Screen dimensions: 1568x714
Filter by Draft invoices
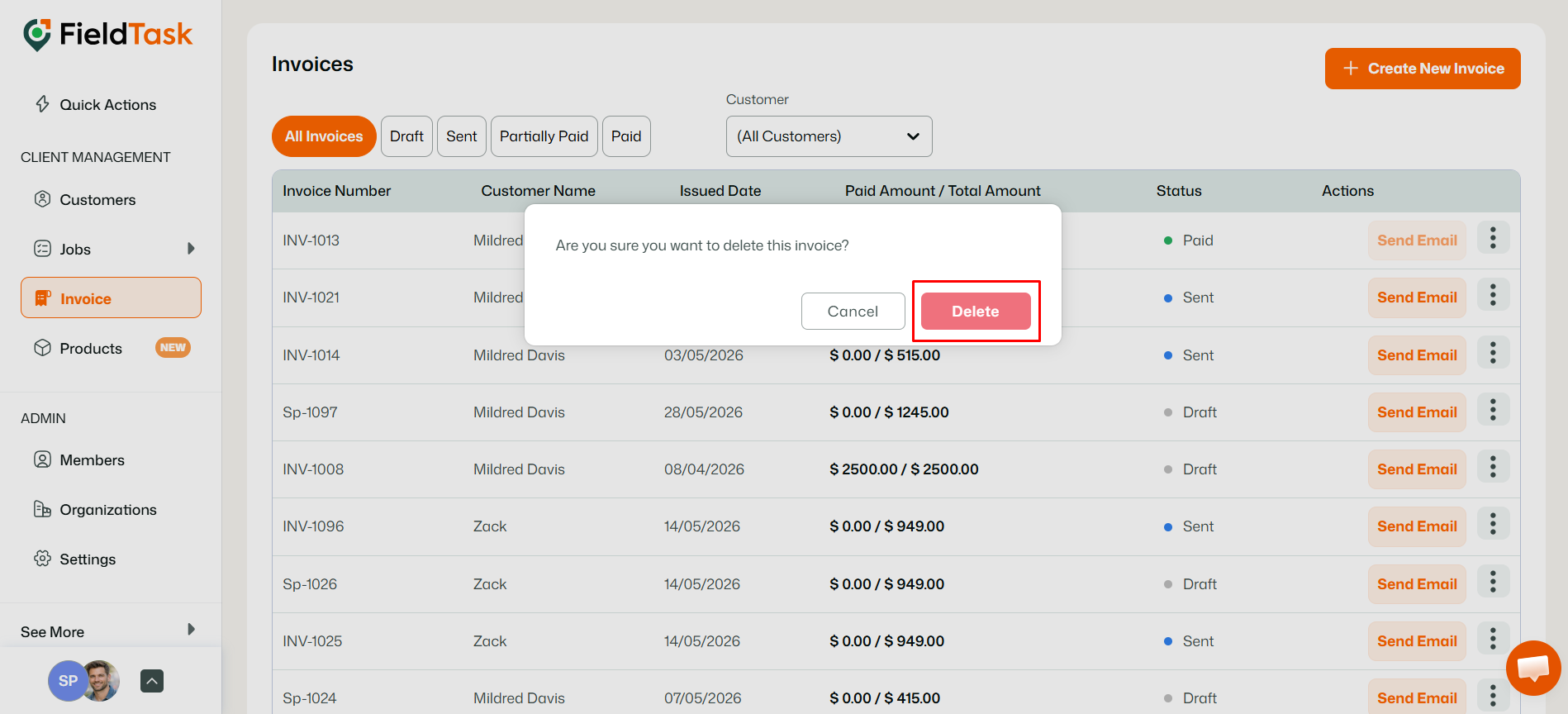point(406,136)
